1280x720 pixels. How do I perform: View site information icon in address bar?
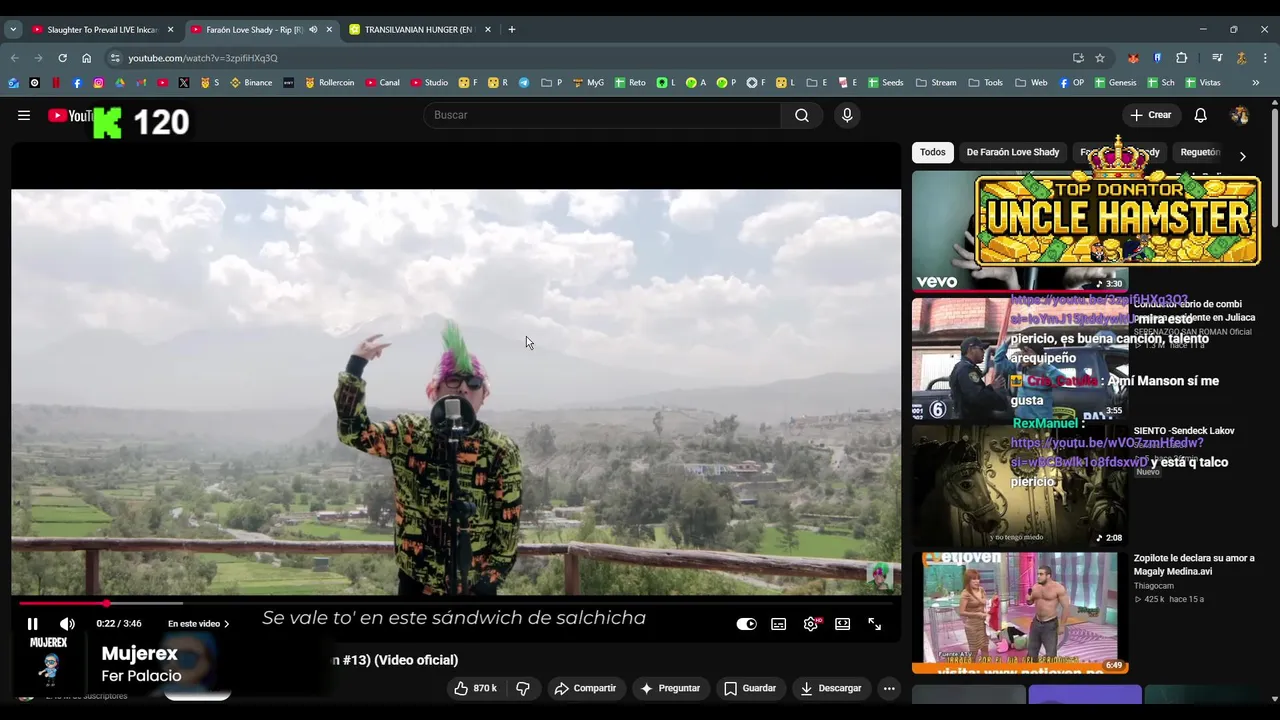tap(115, 58)
